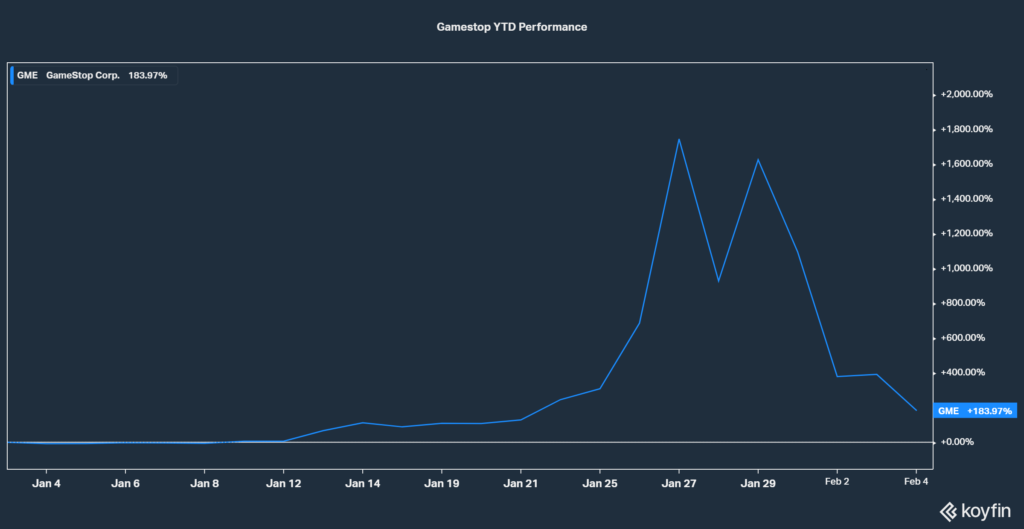Screen dimensions: 1024x529
Task: Click the Feb 2 date label
Action: (x=837, y=484)
